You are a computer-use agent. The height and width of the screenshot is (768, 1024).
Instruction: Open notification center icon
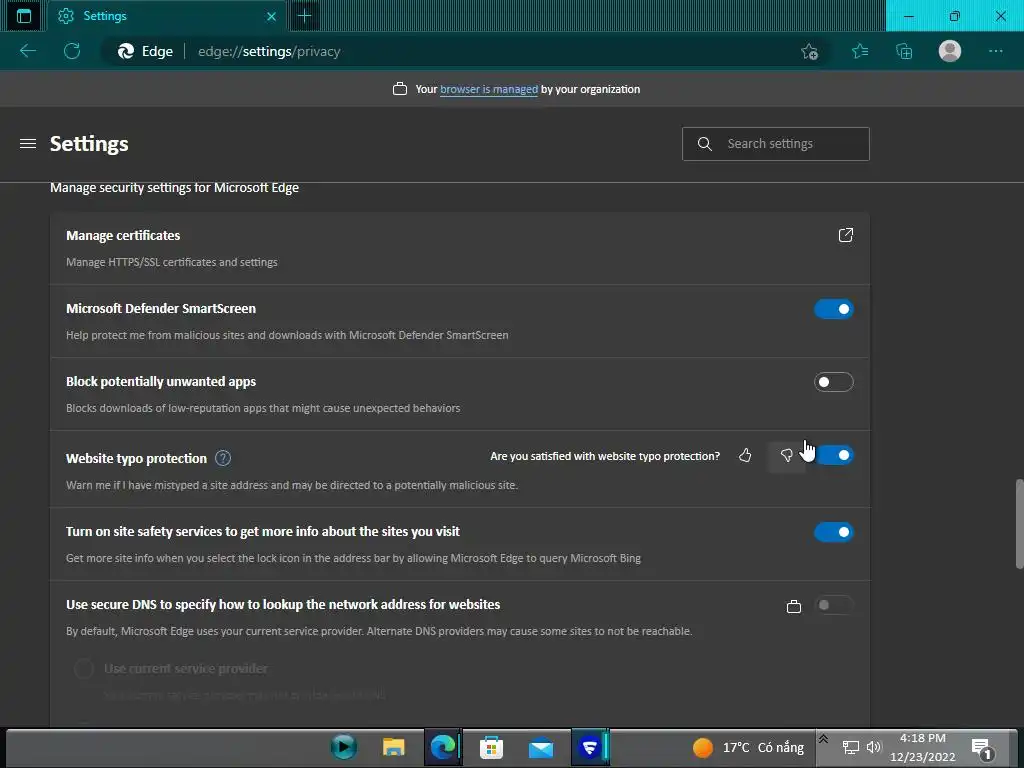(x=982, y=748)
